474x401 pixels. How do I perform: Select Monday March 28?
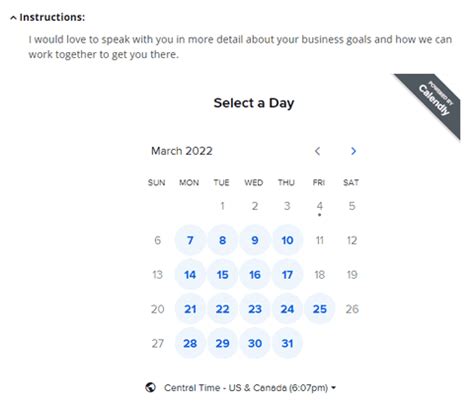(x=190, y=343)
